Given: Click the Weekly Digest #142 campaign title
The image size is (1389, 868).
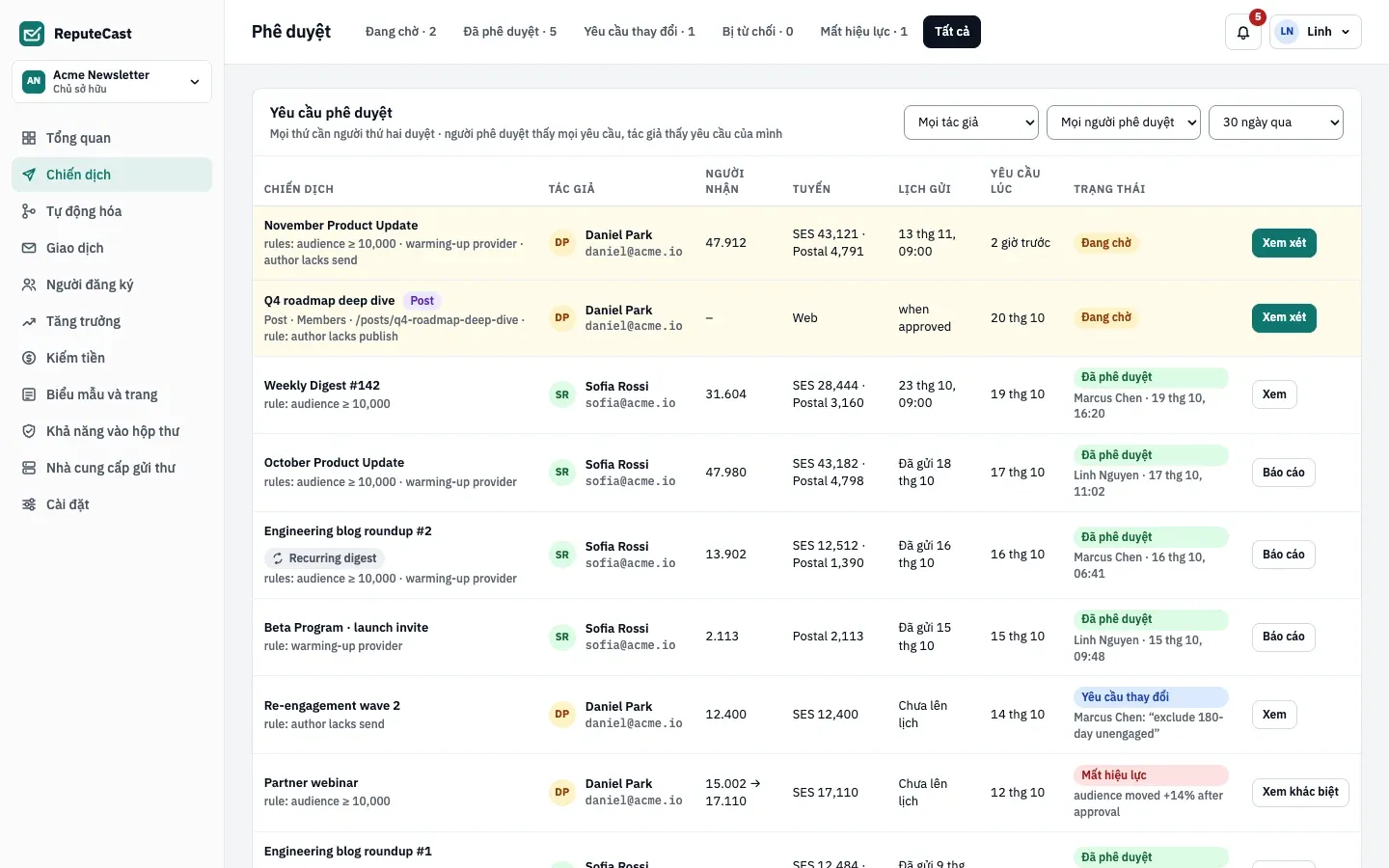Looking at the screenshot, I should (322, 386).
